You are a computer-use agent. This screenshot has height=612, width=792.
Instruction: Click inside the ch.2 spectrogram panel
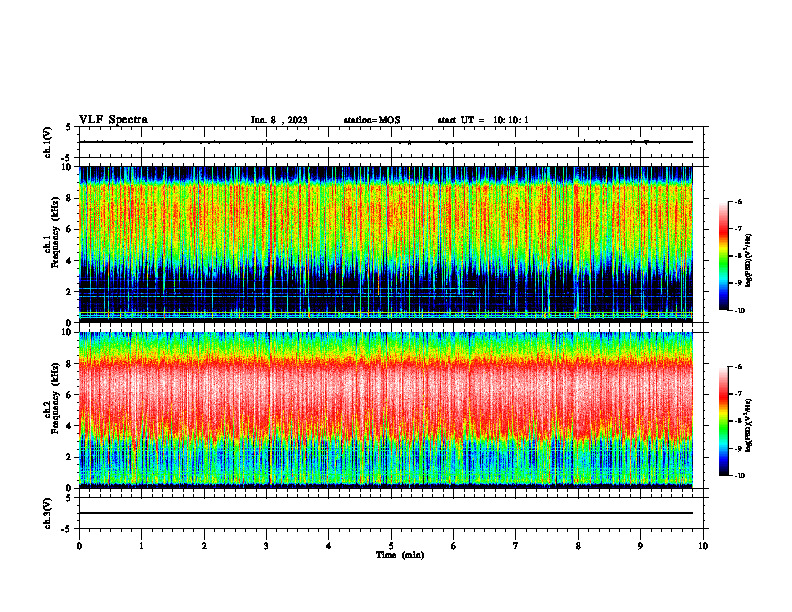pos(386,409)
